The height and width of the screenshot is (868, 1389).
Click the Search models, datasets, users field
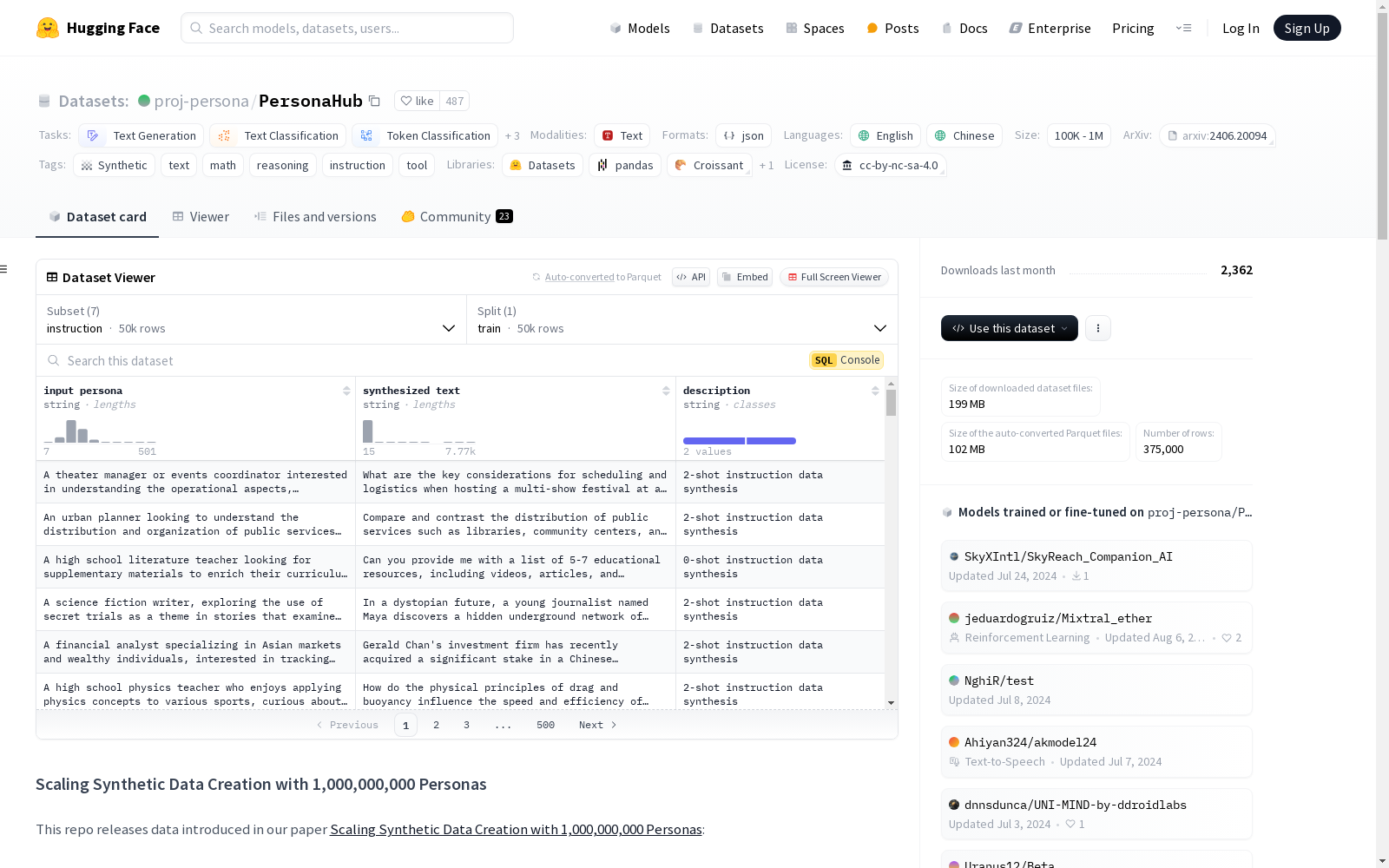(x=347, y=28)
